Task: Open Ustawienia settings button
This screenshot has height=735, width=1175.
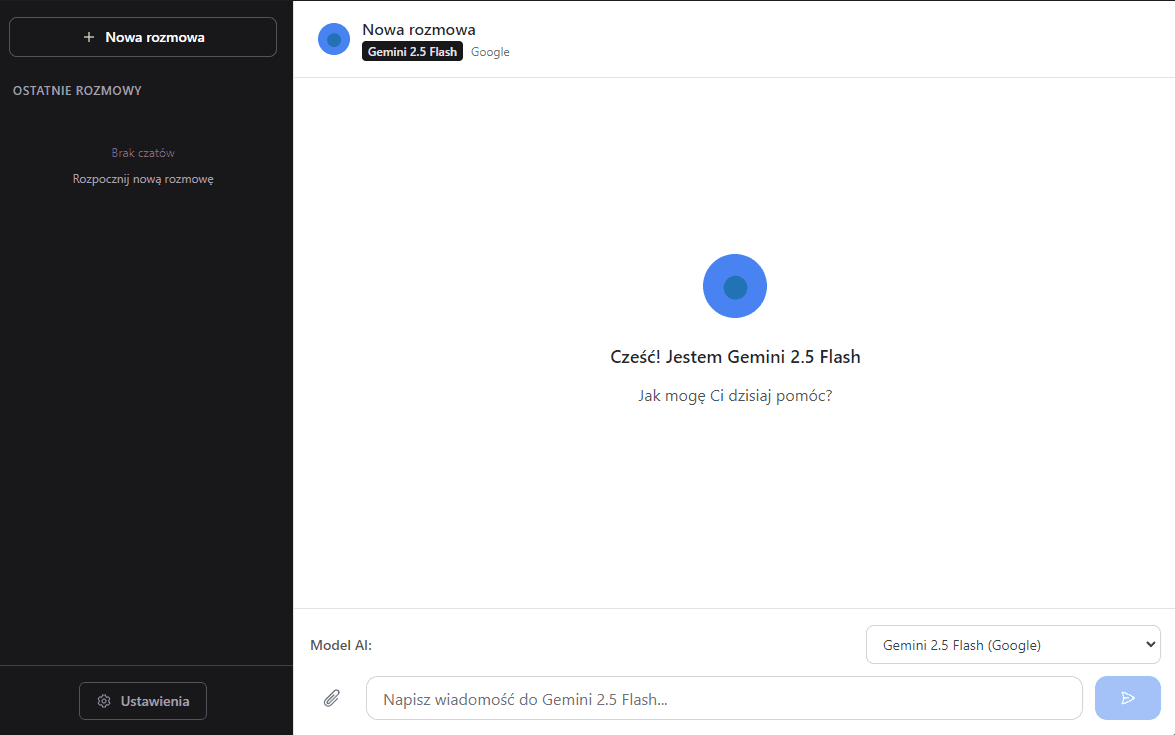Action: coord(143,701)
